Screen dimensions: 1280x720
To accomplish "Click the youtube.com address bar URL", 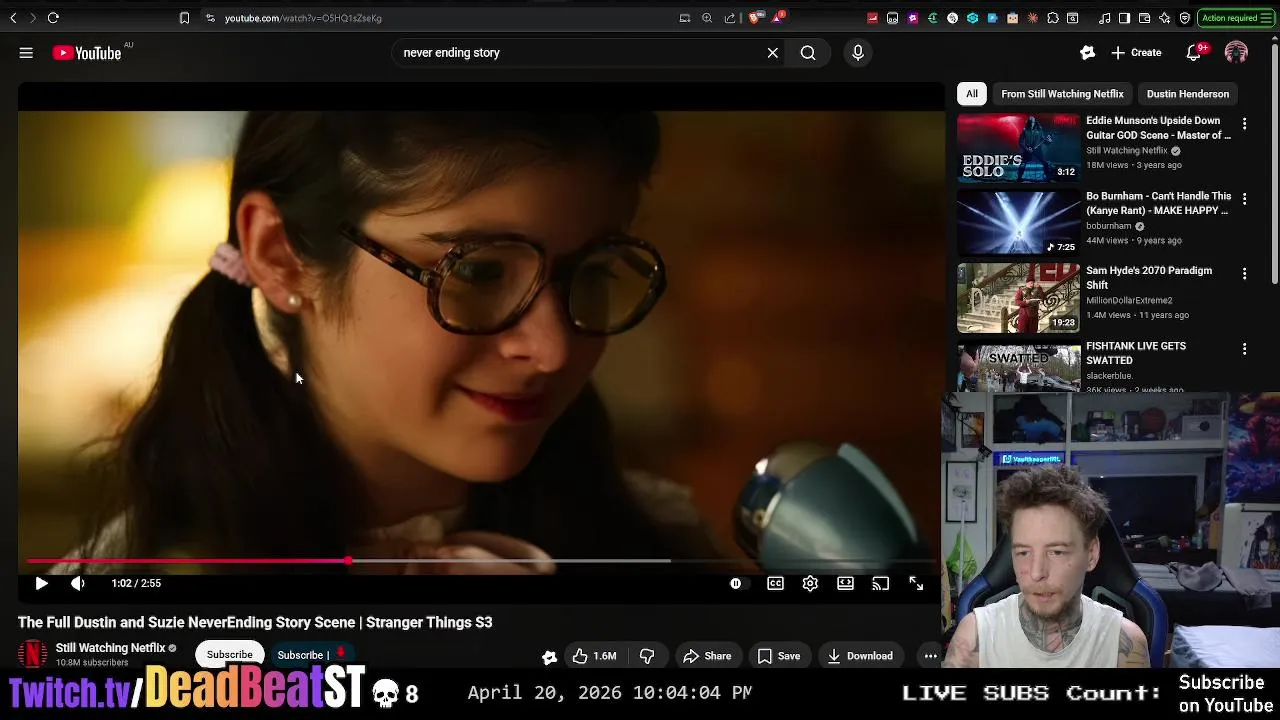I will point(303,18).
